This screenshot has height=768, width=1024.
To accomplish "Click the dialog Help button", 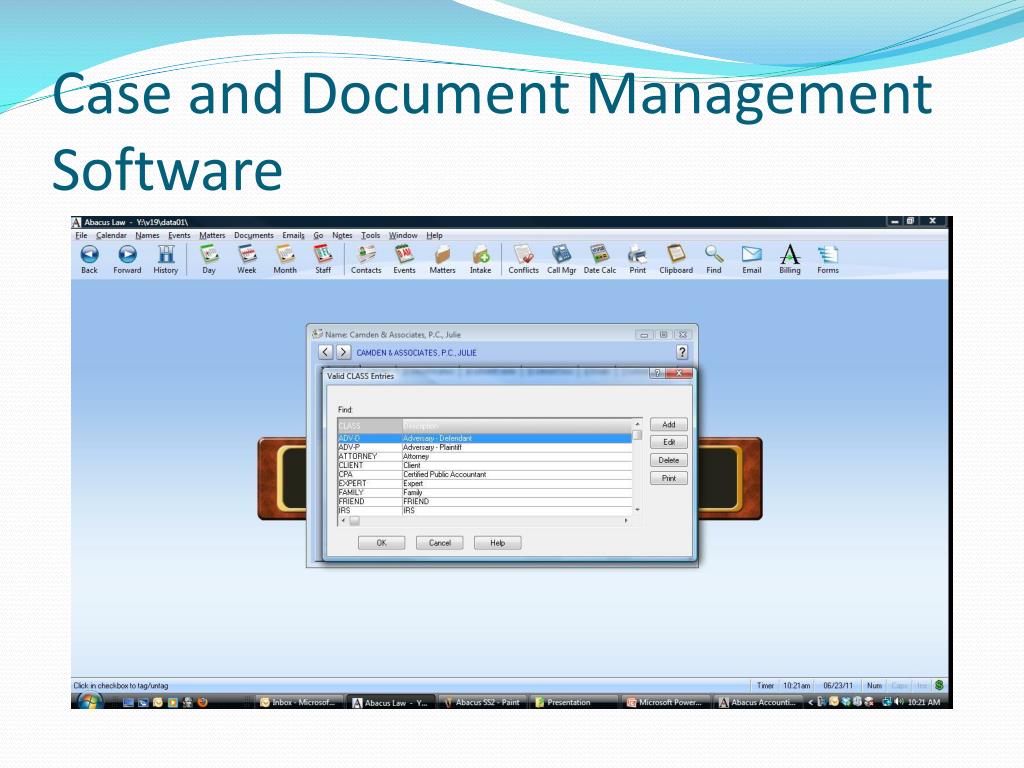I will tap(498, 543).
